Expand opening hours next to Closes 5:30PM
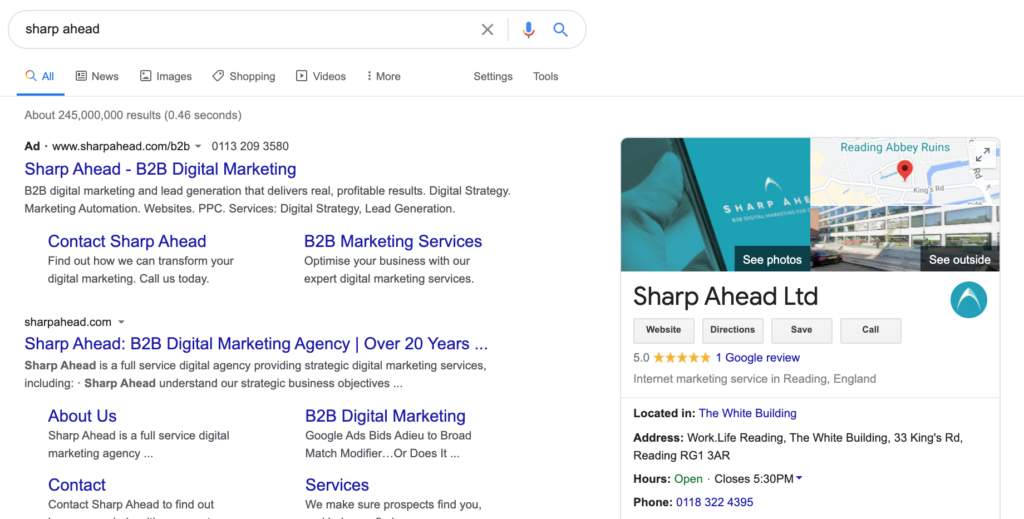Screen dimensions: 1024x519 pos(799,479)
